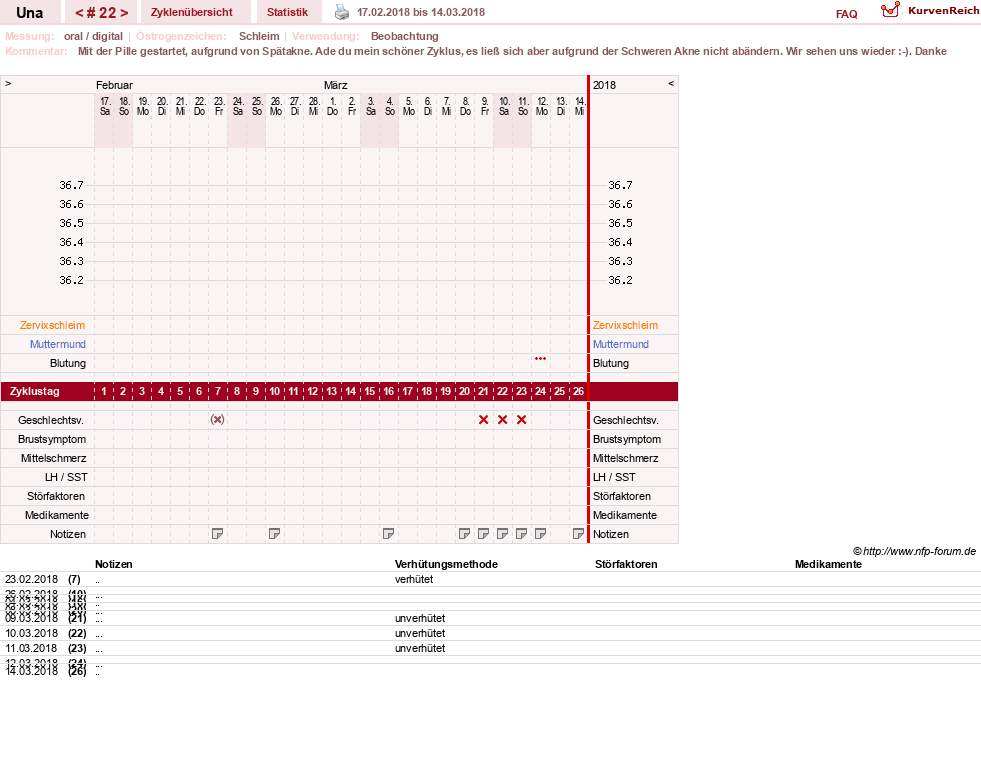Click the 11.03.2018 notes row date
This screenshot has height=763, width=981.
click(x=31, y=648)
